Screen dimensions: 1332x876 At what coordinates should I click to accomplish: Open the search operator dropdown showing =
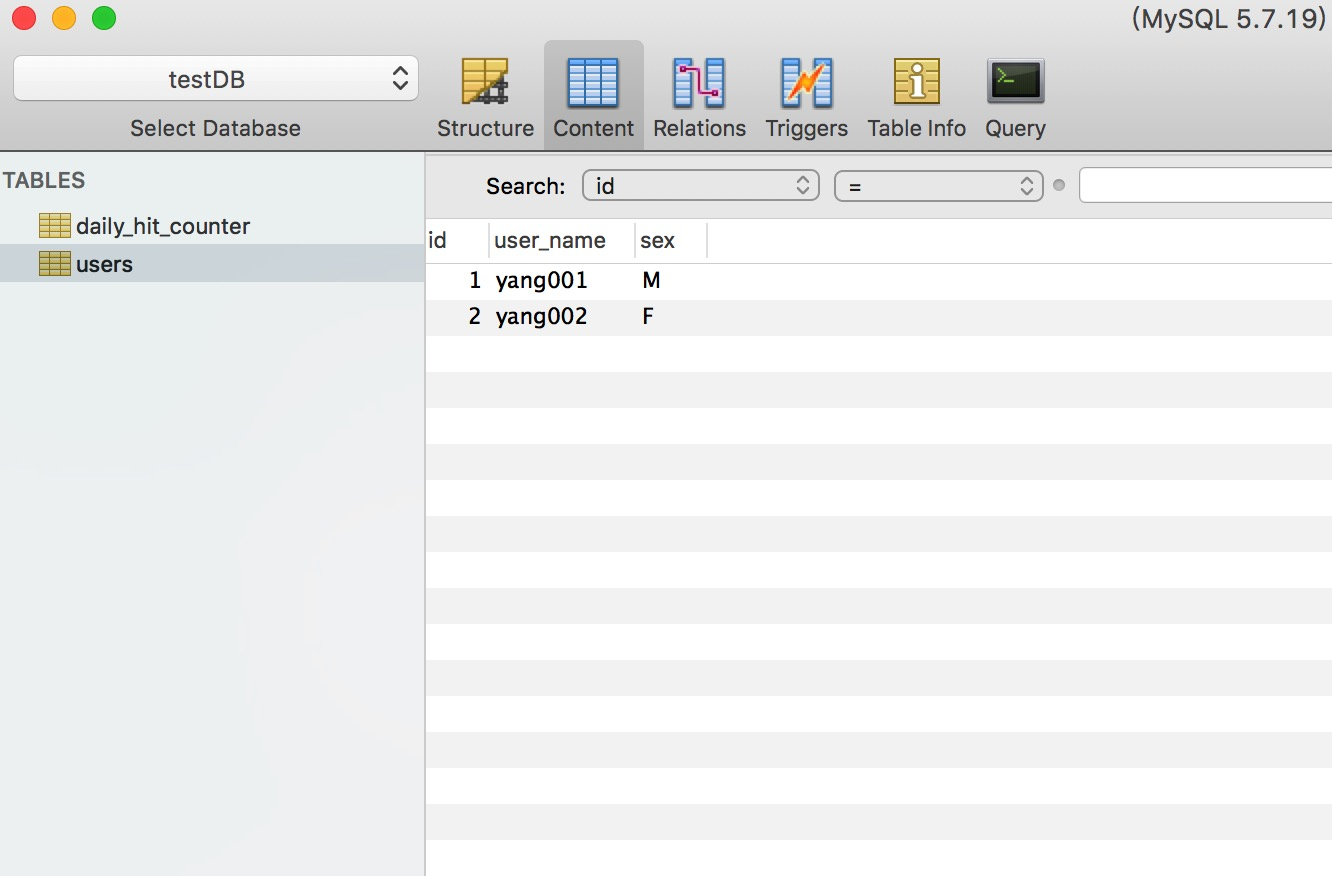(x=939, y=186)
